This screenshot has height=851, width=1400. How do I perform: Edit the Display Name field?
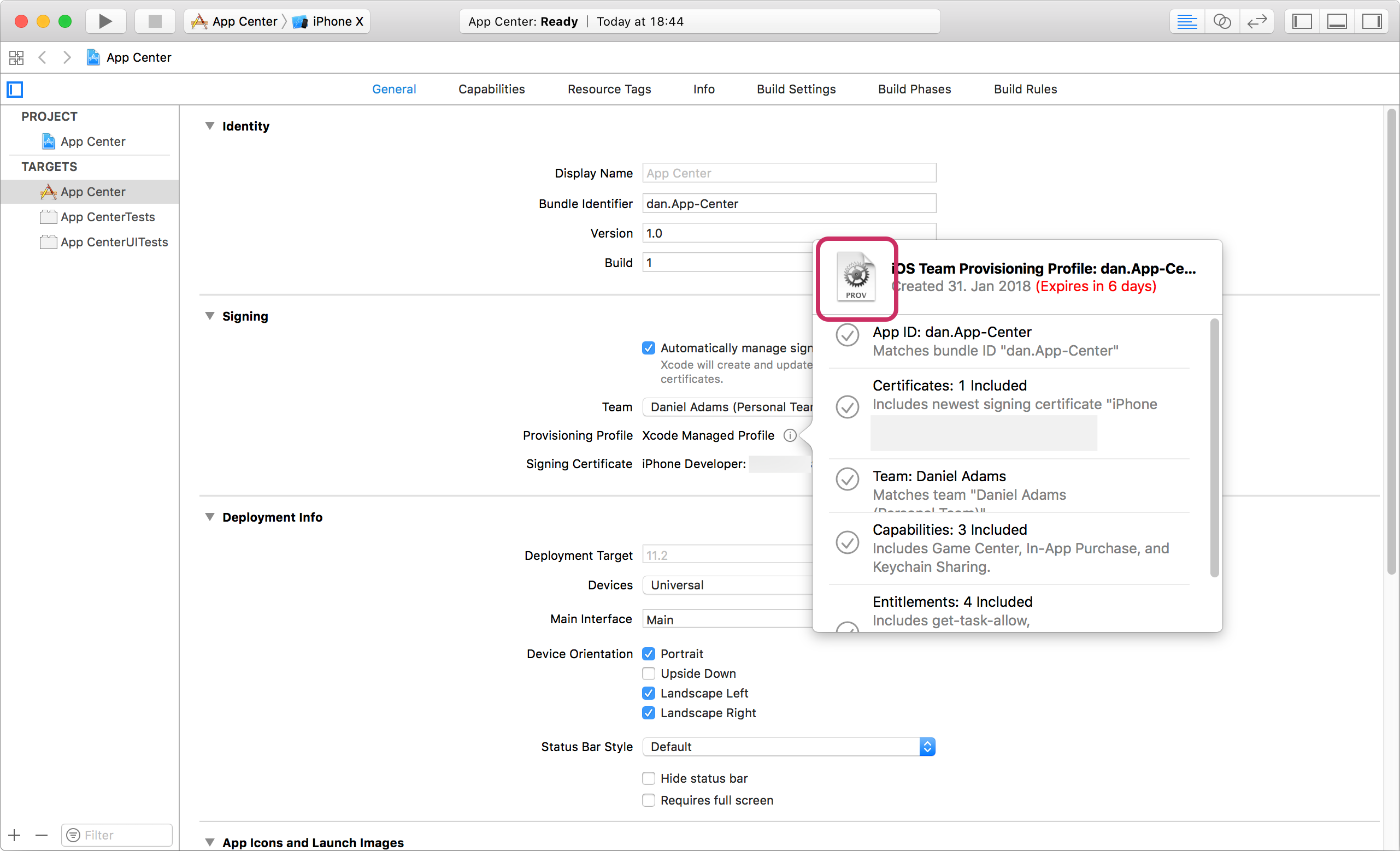(x=789, y=173)
